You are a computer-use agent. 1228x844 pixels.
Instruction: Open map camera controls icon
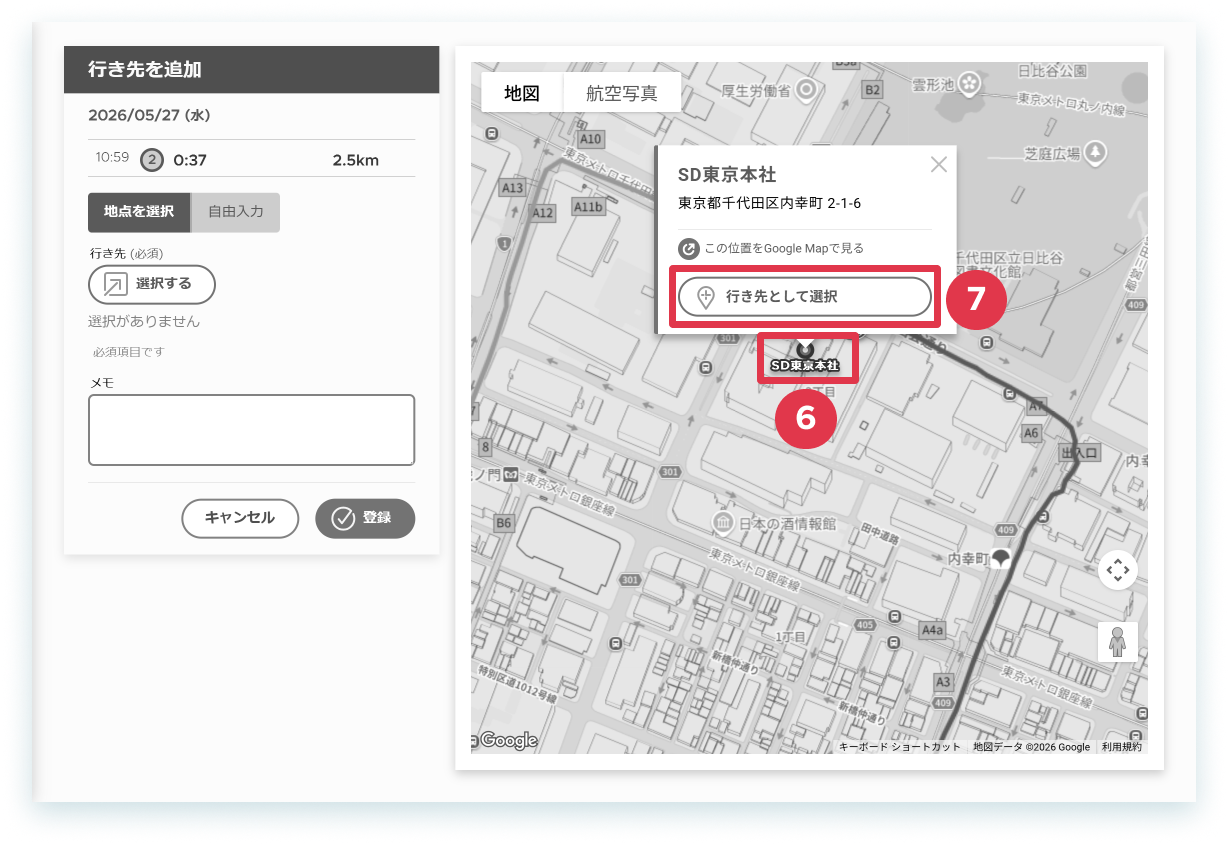pyautogui.click(x=1118, y=570)
